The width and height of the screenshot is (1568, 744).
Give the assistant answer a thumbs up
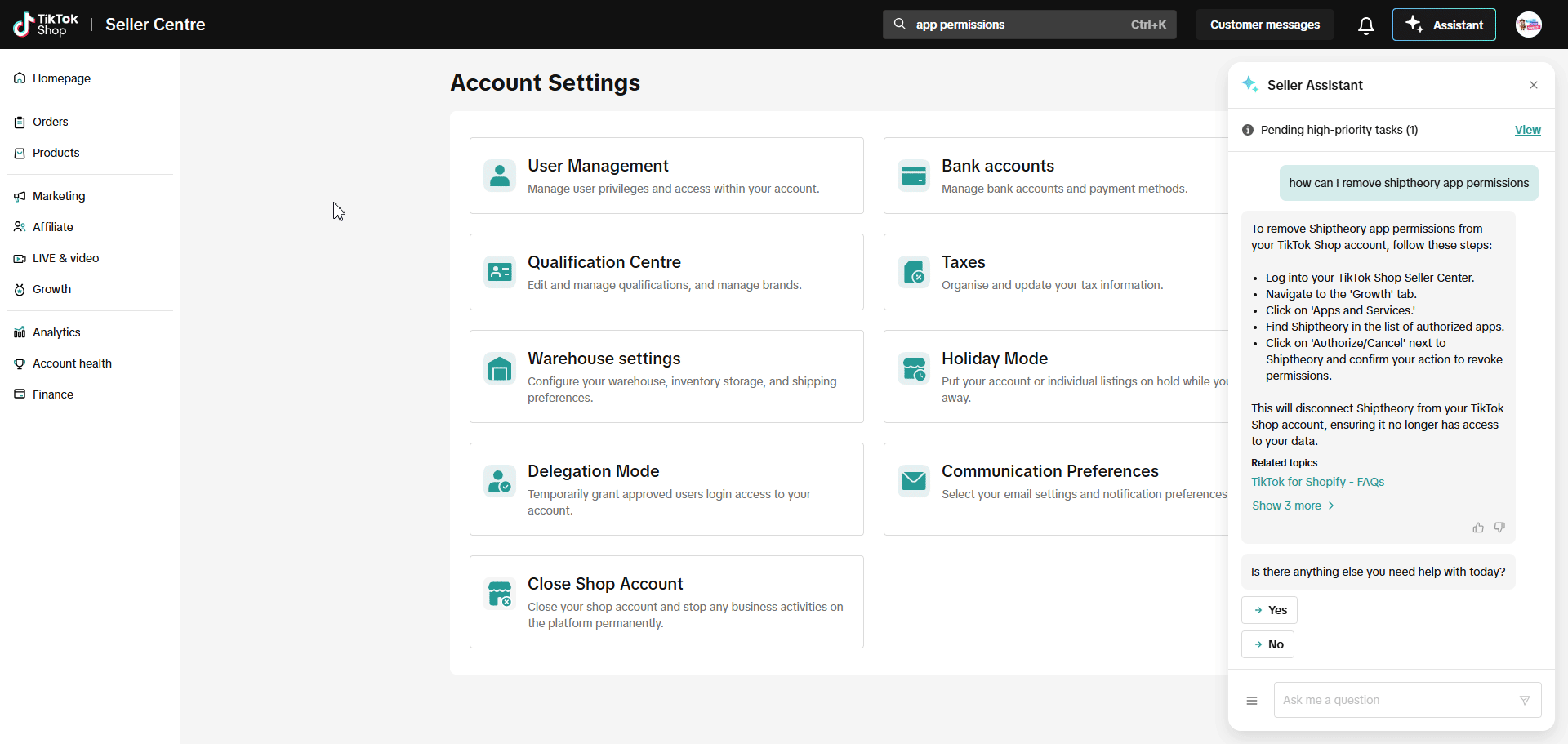tap(1478, 528)
